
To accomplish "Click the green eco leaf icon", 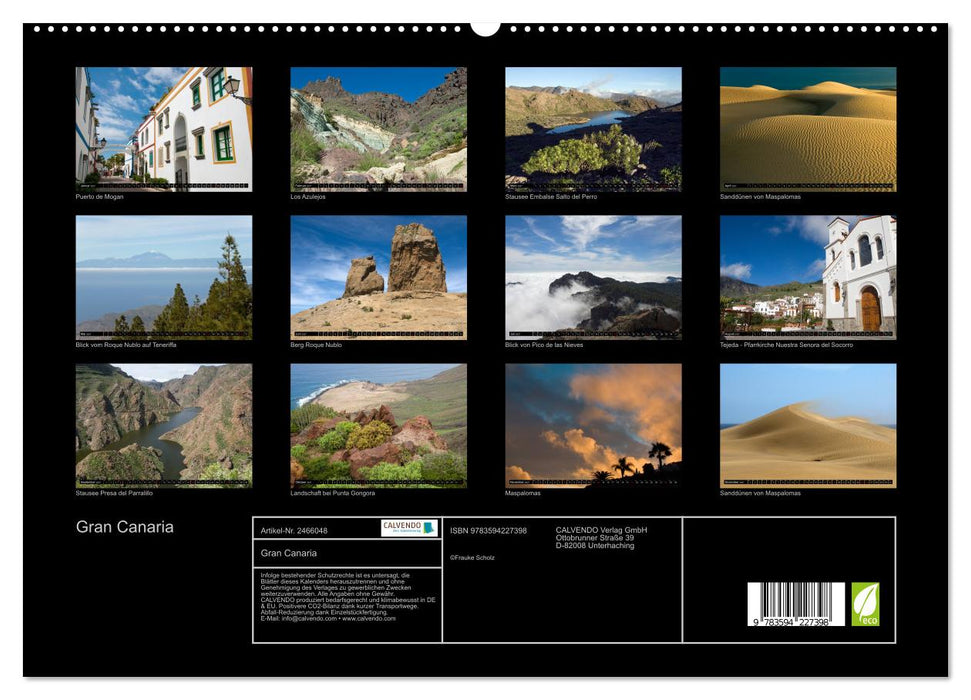I will 865,604.
